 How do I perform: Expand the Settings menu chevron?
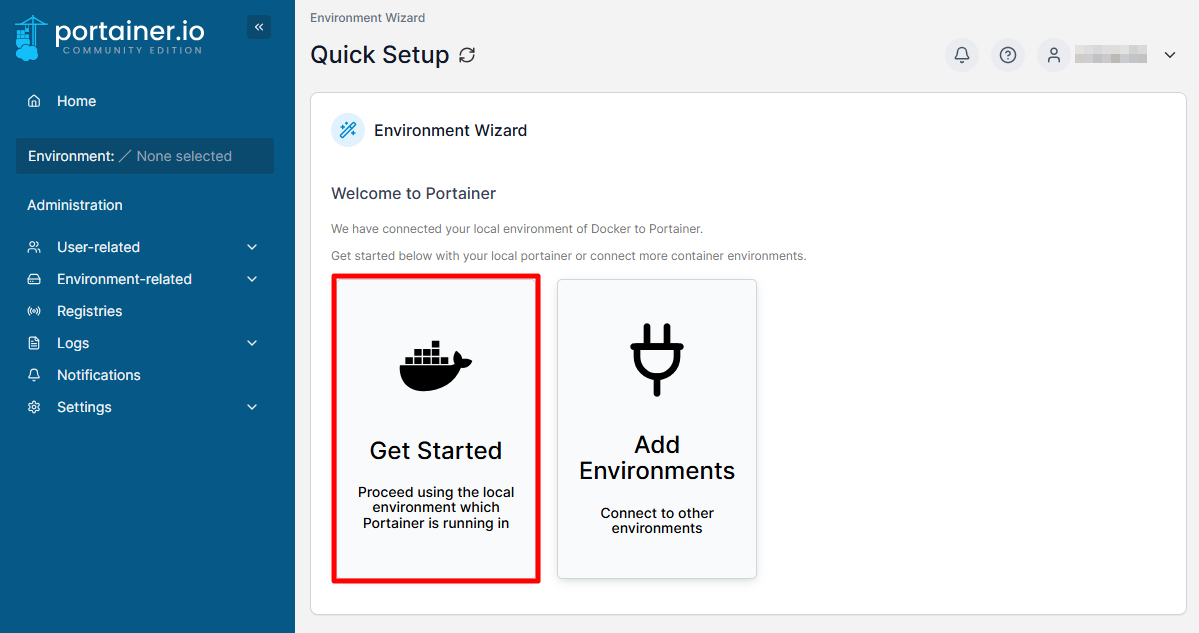(252, 407)
